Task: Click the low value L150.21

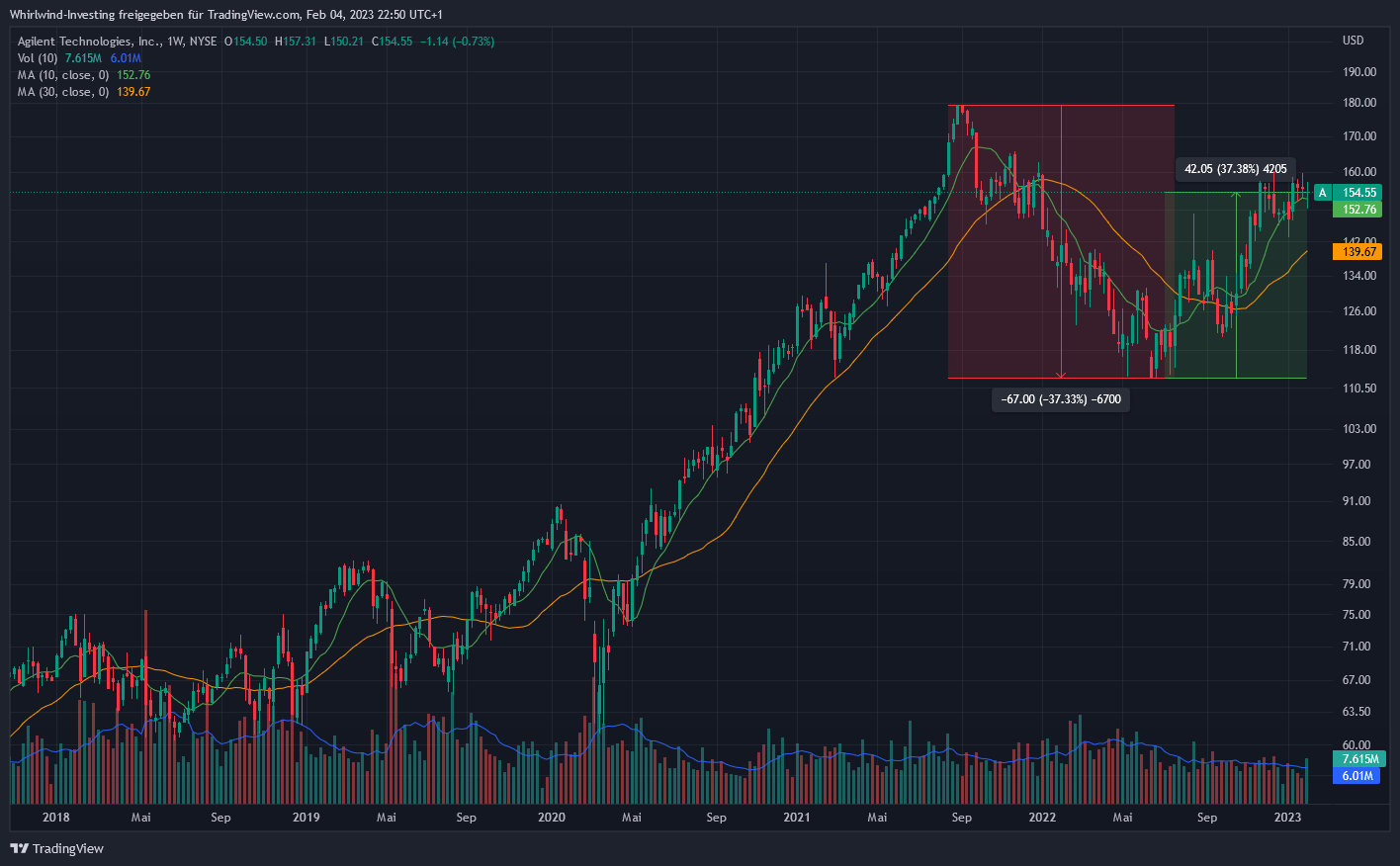Action: point(344,42)
